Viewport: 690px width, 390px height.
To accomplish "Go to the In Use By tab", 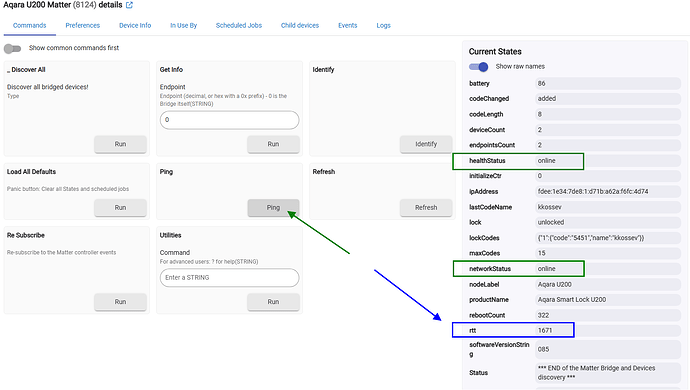I will 184,26.
